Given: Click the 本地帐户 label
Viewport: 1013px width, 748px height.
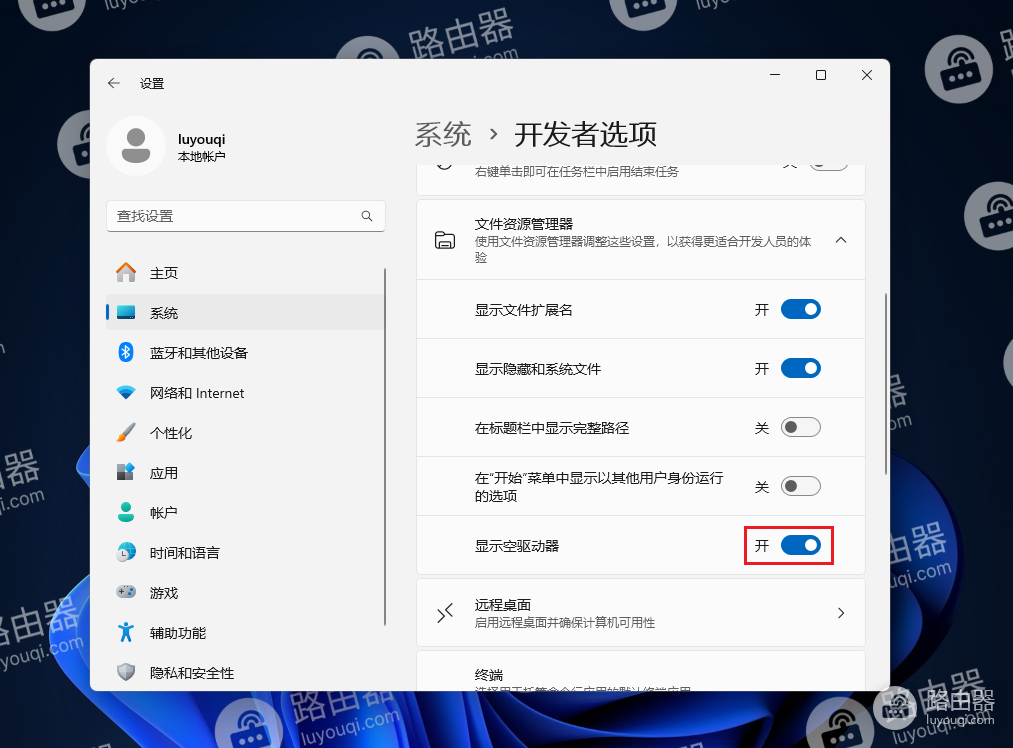Looking at the screenshot, I should point(202,156).
